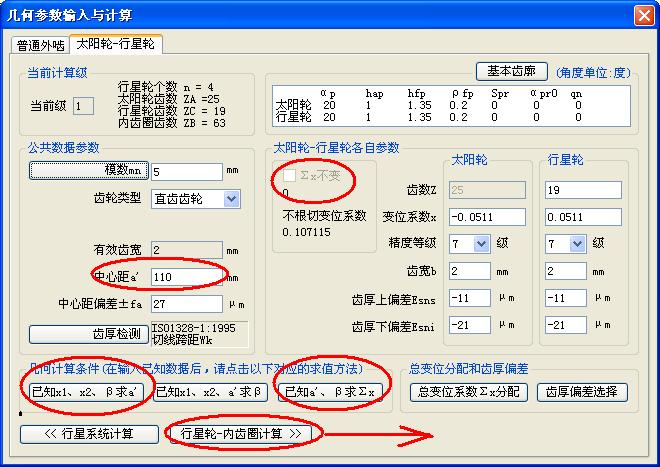Edit the 行星轮 变位系数x field
Viewport: 660px width, 467px height.
[x=583, y=217]
